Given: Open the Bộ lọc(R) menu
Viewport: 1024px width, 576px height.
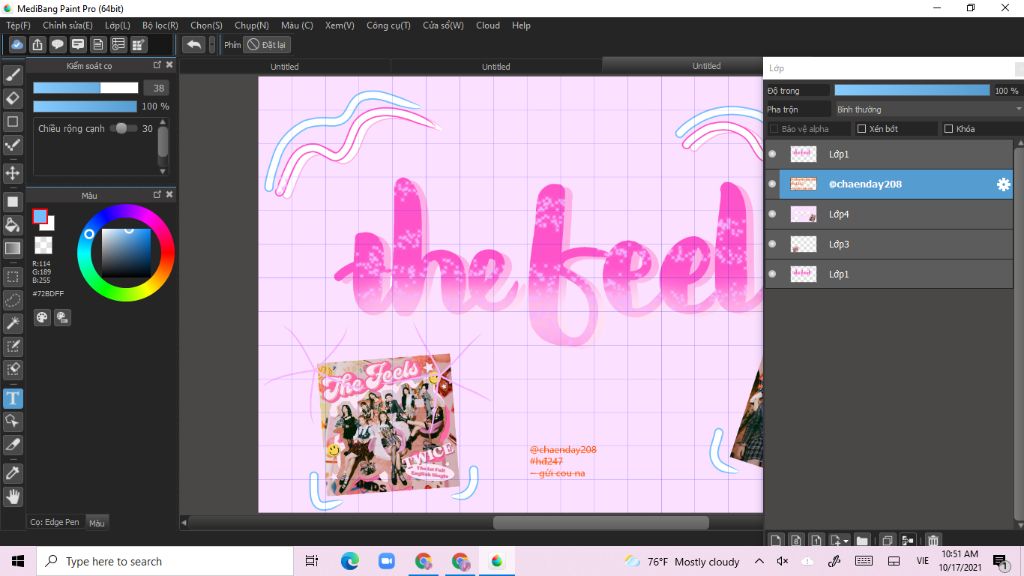Looking at the screenshot, I should tap(160, 25).
